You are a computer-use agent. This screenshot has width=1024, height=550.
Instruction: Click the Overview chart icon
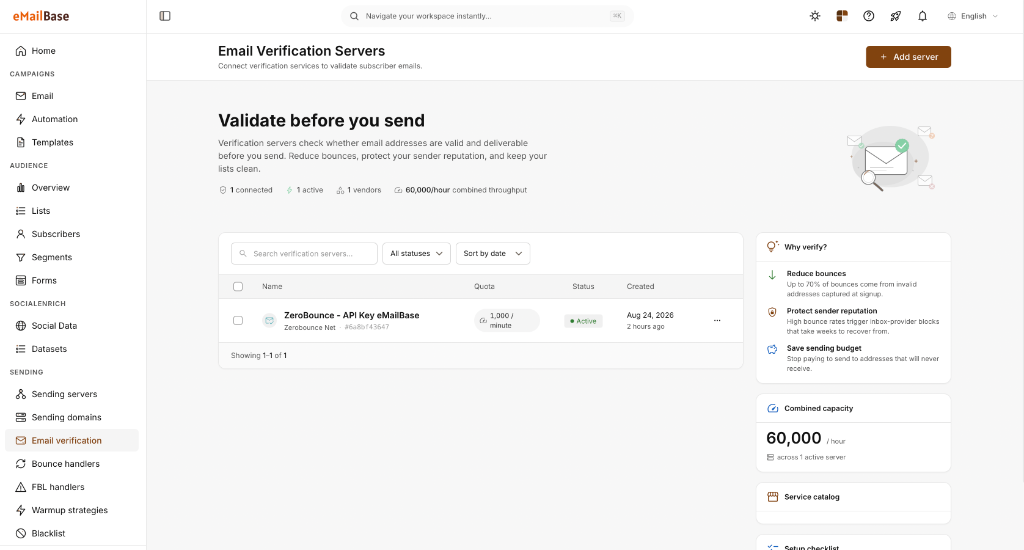coord(21,187)
